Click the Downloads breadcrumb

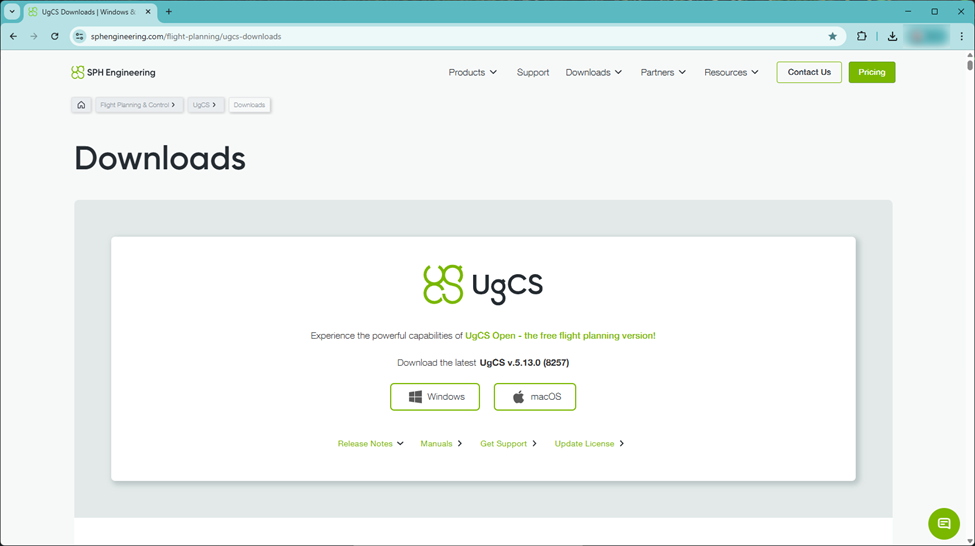click(249, 104)
